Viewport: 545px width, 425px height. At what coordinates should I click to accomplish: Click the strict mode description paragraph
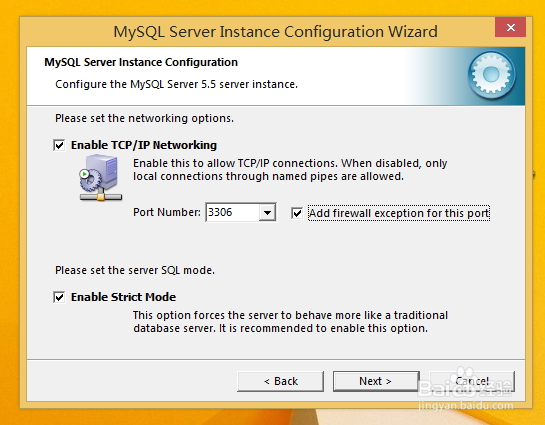pos(290,322)
